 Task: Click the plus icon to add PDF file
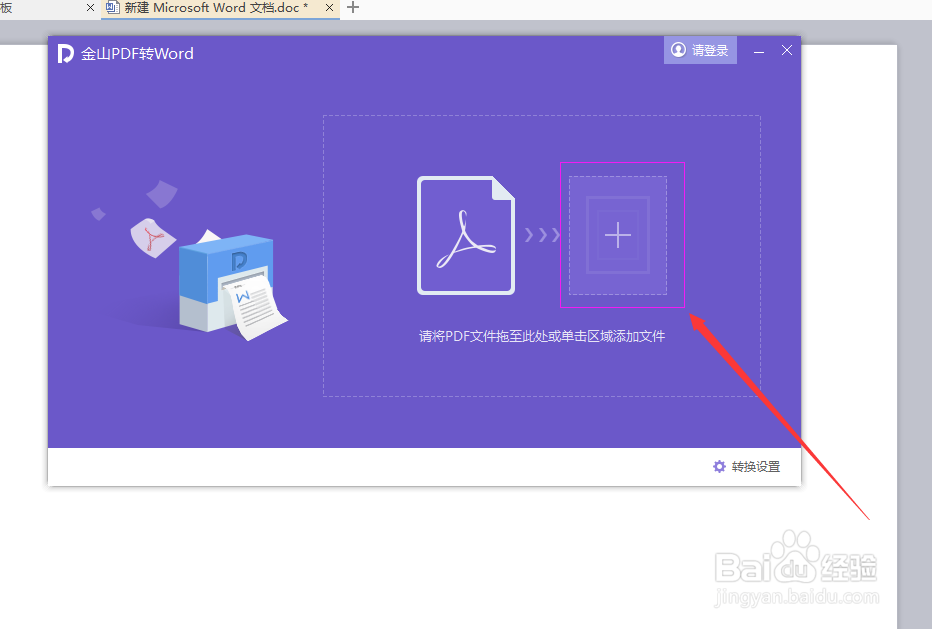[618, 235]
